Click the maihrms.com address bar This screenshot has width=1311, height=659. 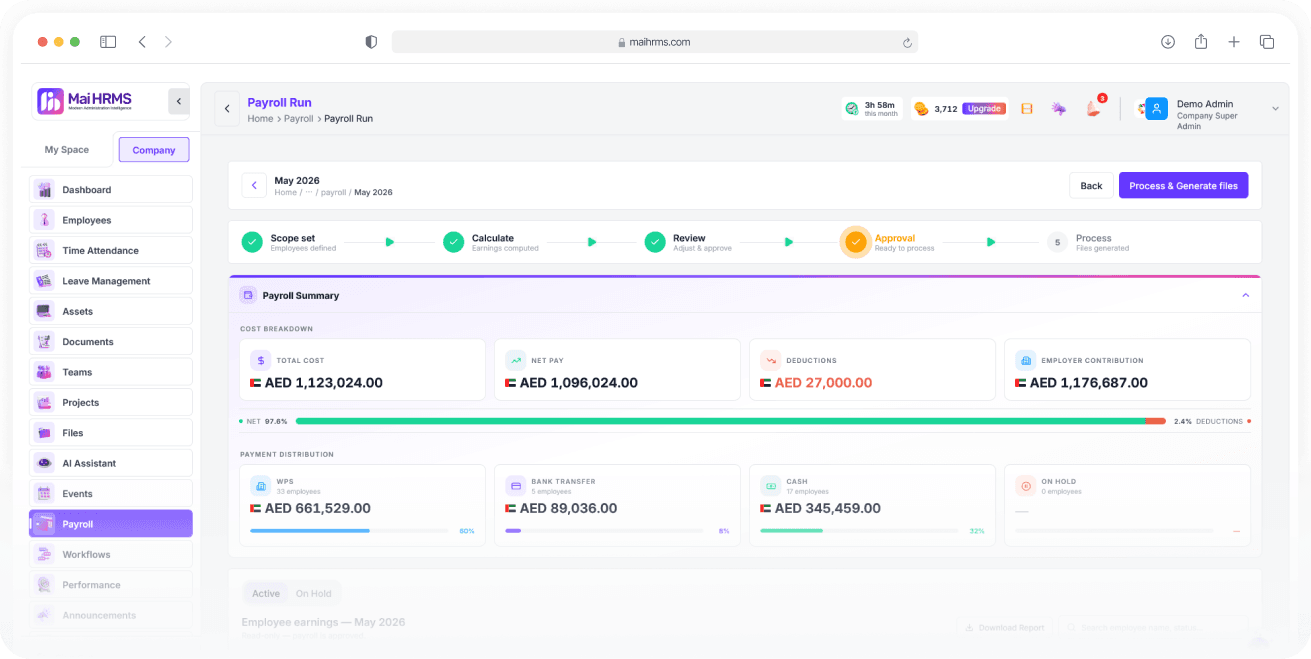click(x=655, y=42)
